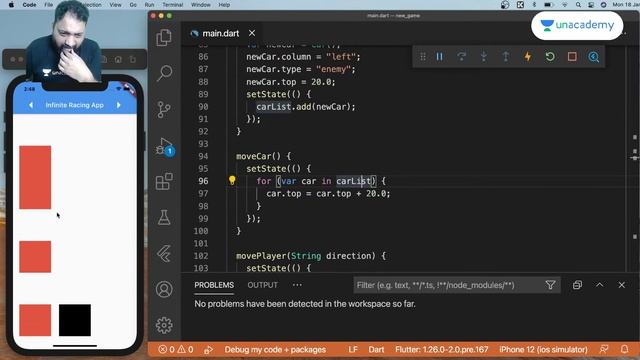This screenshot has width=640, height=360.
Task: Close the bottom panel
Action: pos(622,285)
